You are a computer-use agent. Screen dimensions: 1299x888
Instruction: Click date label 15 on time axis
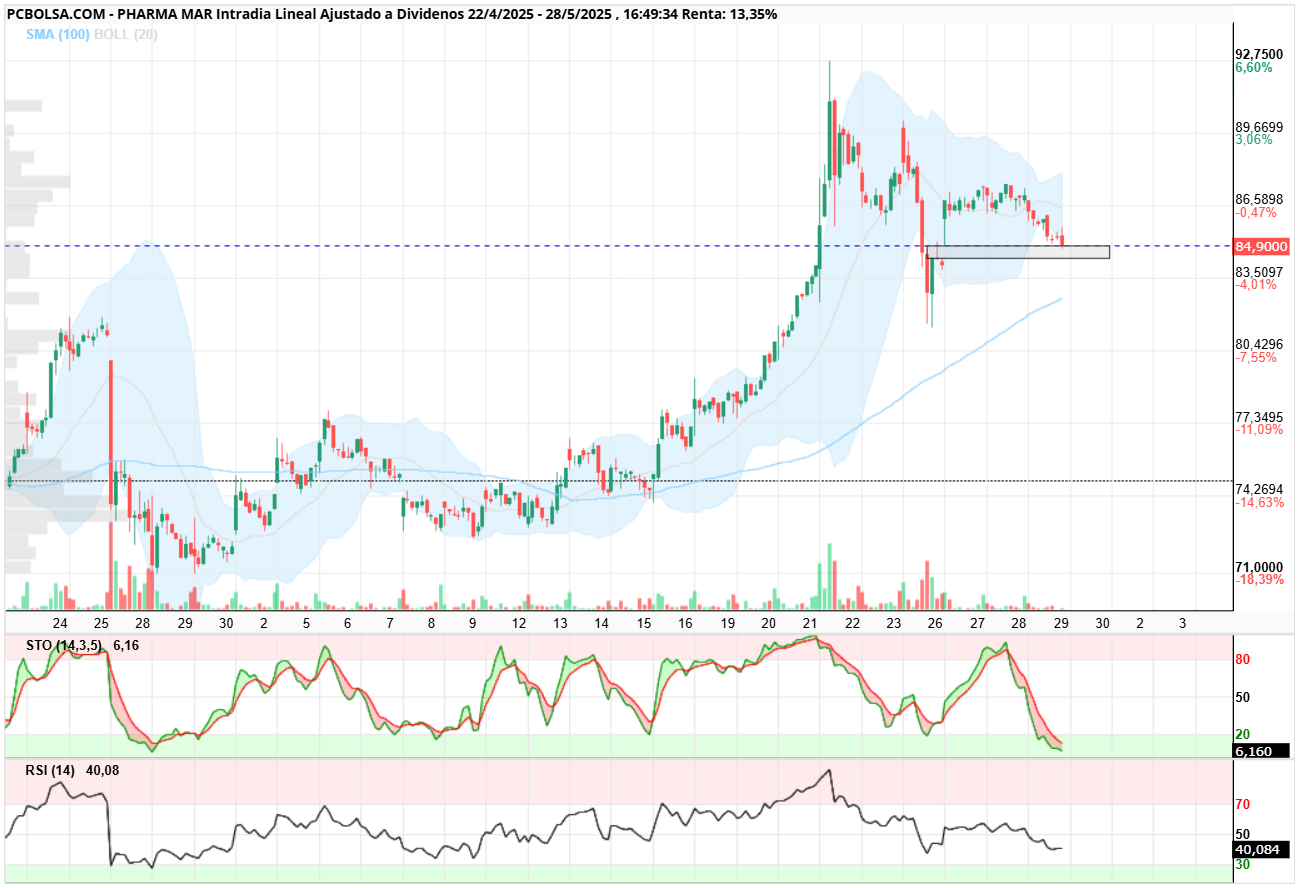click(x=643, y=623)
